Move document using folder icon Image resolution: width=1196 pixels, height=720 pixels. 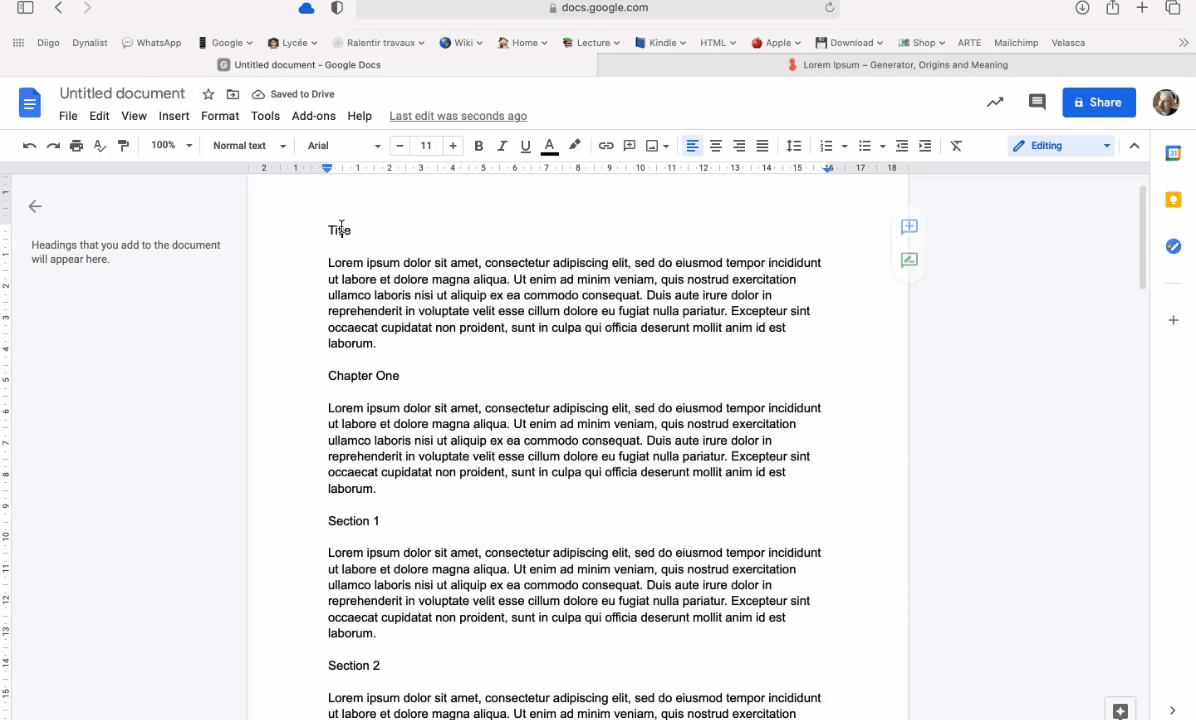tap(233, 94)
